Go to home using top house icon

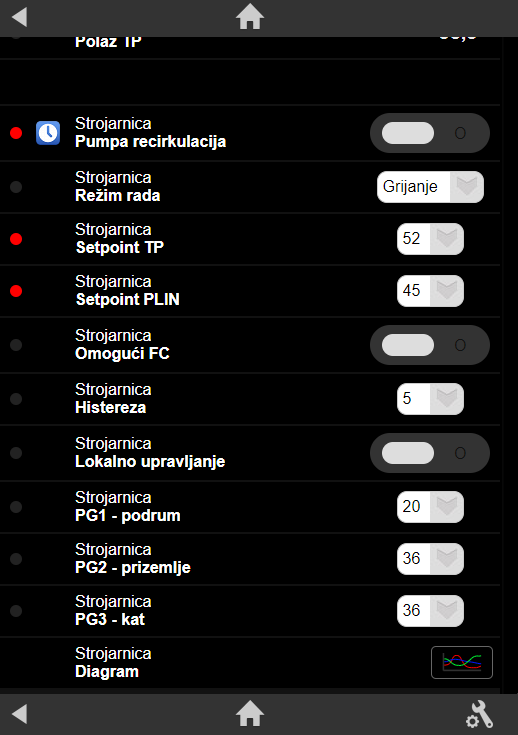[250, 17]
